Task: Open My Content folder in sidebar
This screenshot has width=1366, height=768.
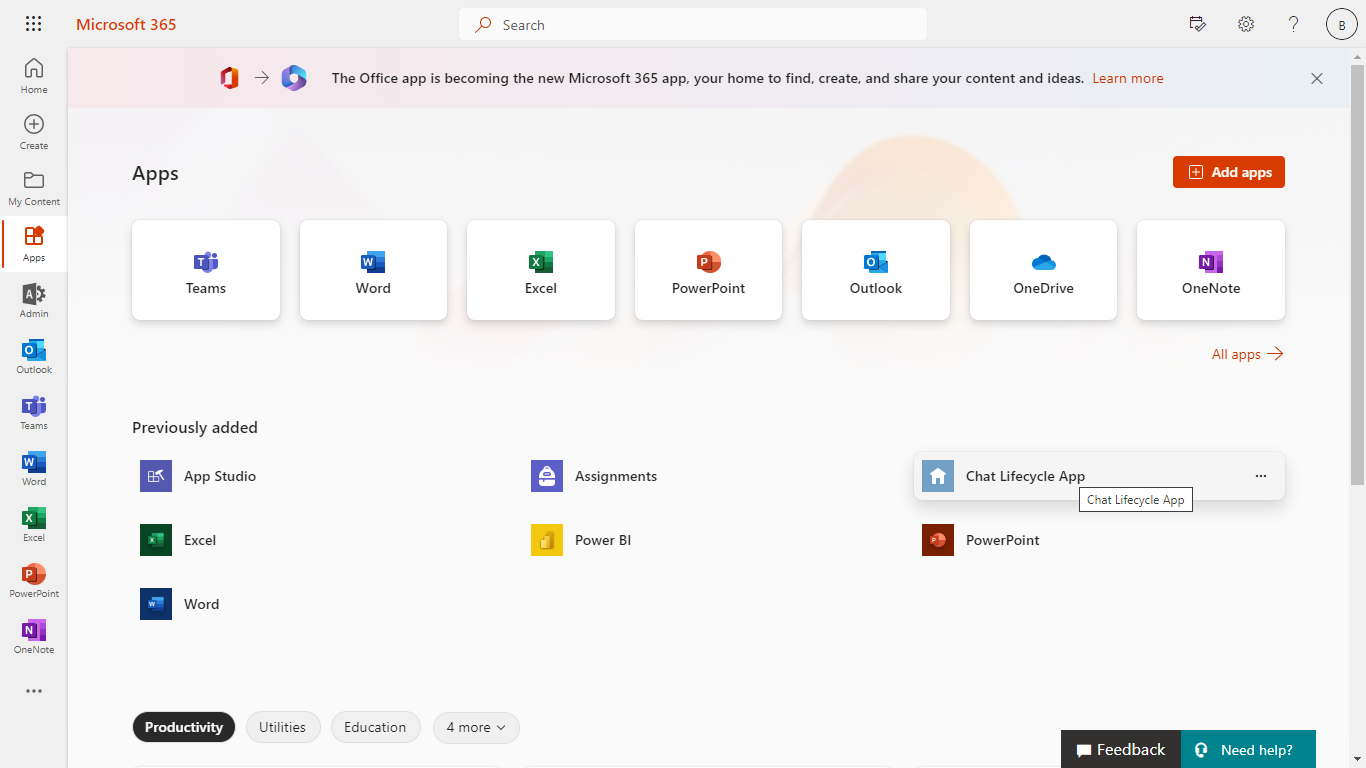Action: (34, 188)
